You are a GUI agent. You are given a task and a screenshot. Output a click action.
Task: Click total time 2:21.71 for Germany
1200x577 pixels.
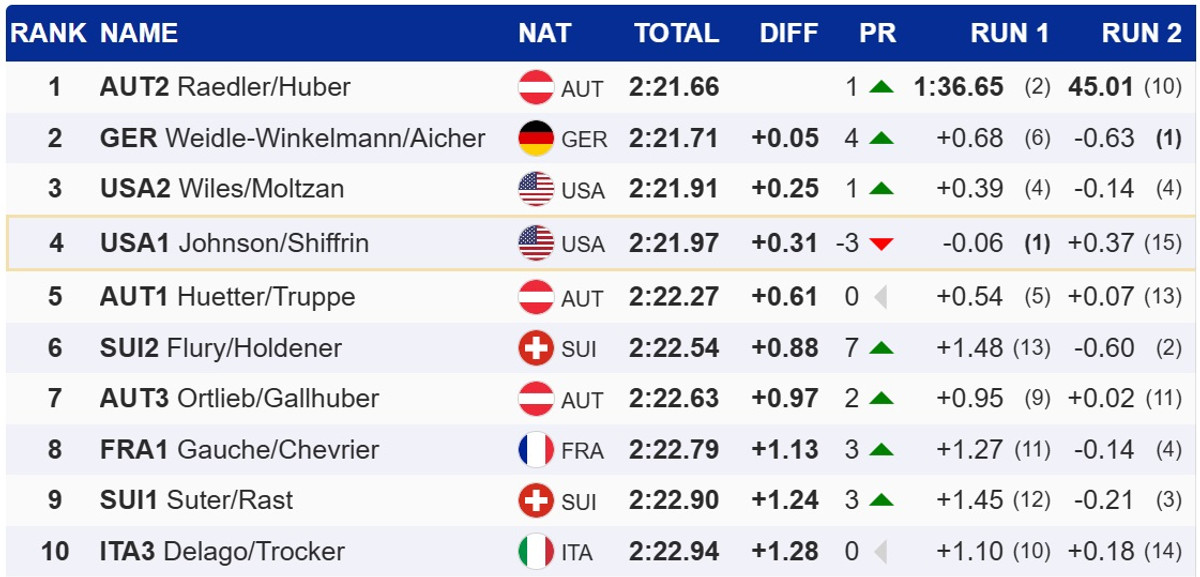(674, 138)
